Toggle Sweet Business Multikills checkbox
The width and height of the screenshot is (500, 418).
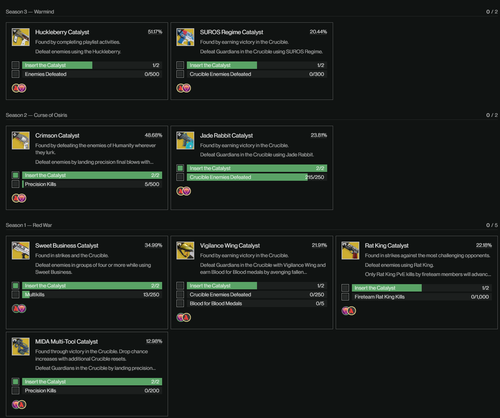(x=15, y=294)
